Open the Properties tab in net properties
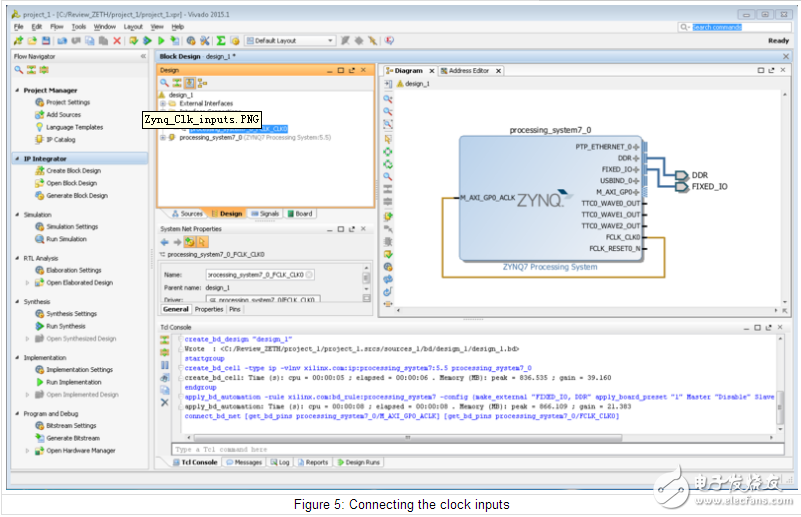Viewport: 801px width, 517px height. (209, 309)
